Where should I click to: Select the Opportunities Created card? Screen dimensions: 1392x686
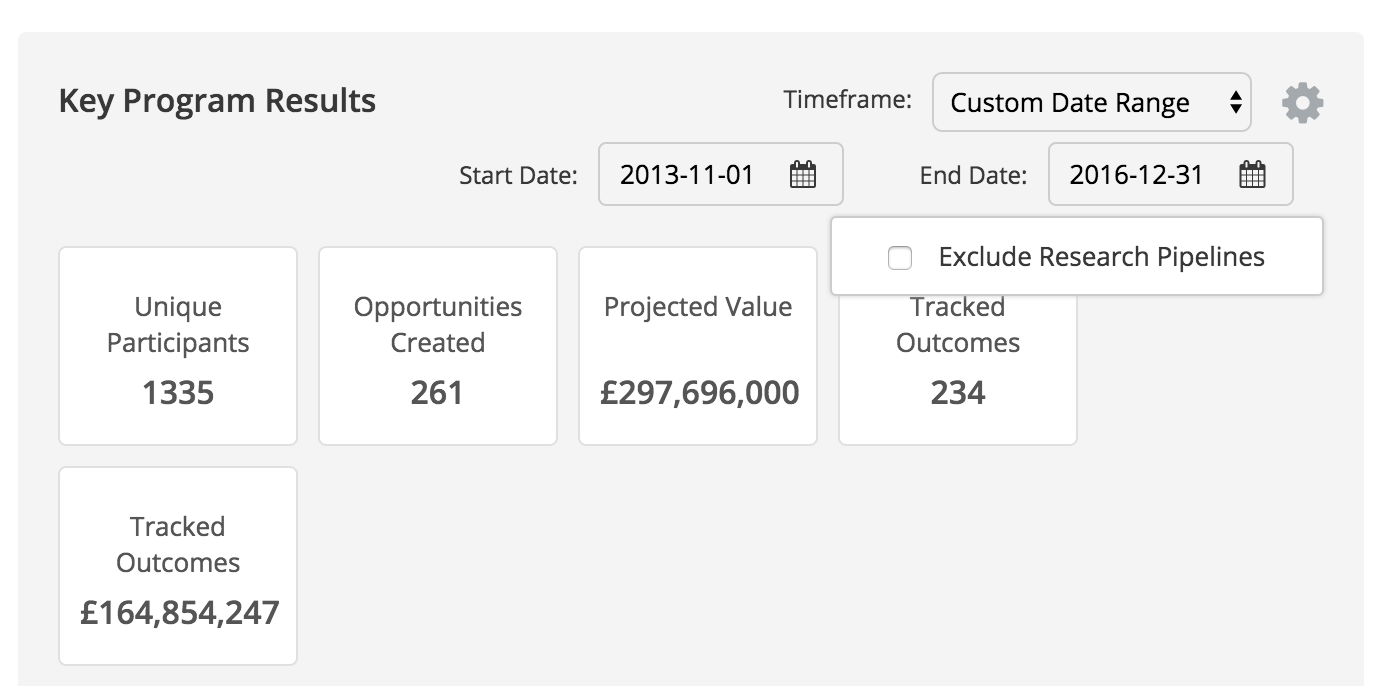click(x=438, y=346)
